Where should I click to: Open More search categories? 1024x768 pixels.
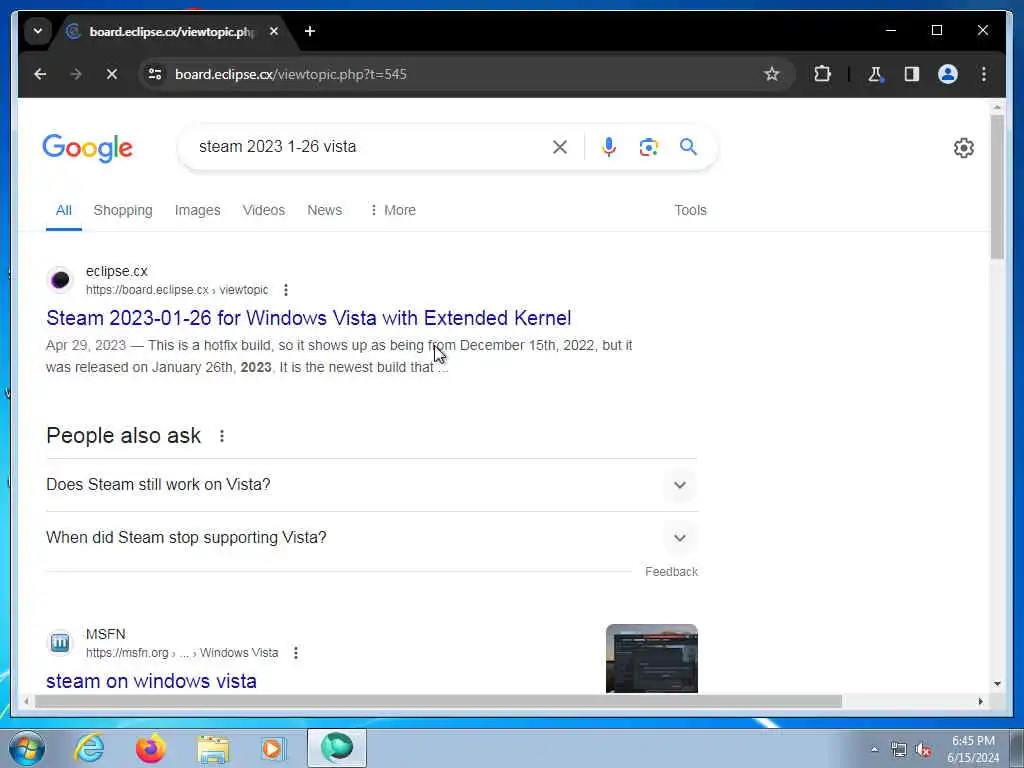[392, 210]
